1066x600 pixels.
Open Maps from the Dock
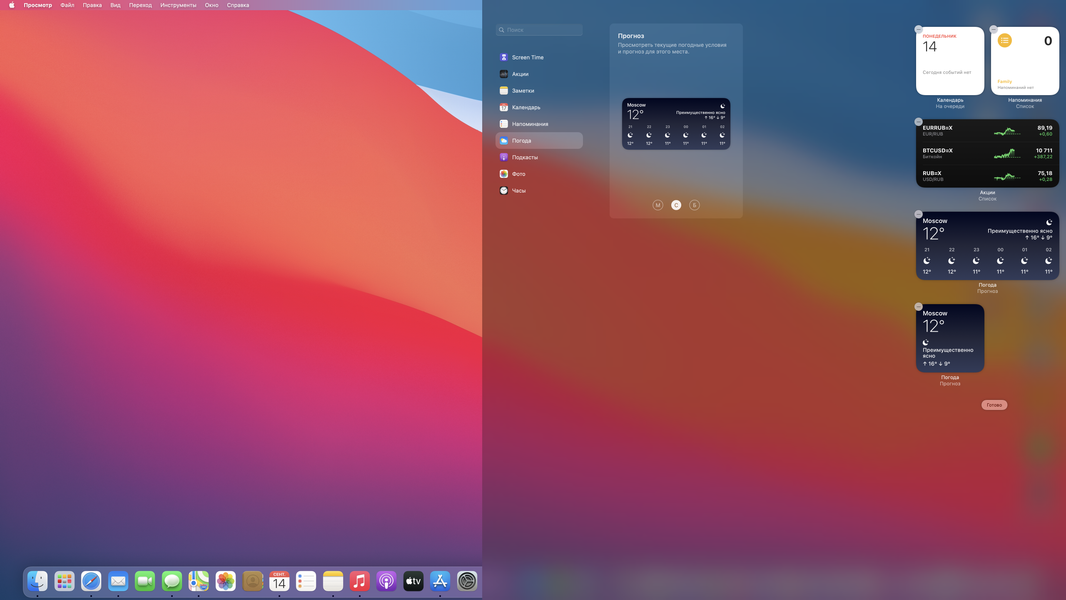(199, 581)
